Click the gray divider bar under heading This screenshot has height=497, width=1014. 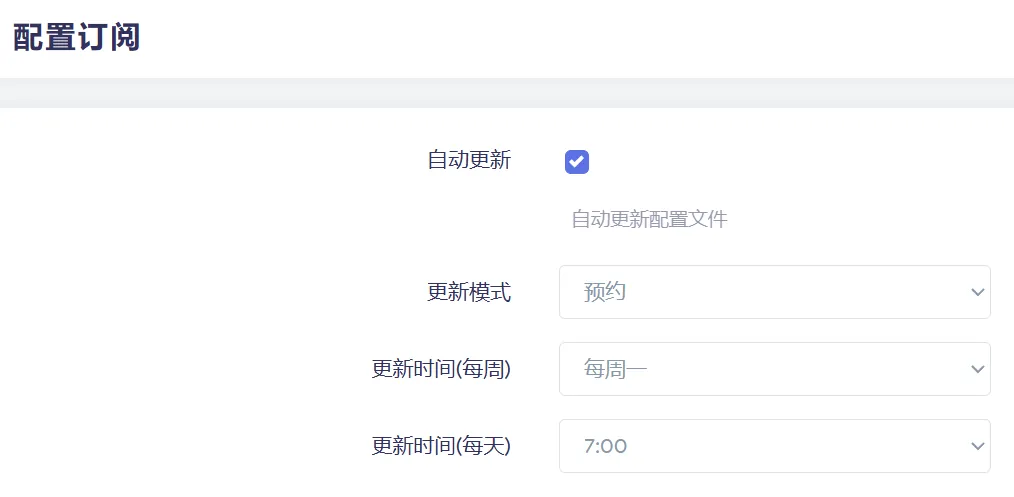point(507,93)
